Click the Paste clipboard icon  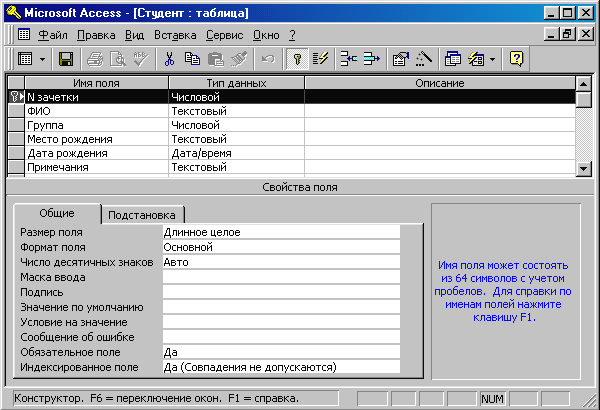(215, 59)
